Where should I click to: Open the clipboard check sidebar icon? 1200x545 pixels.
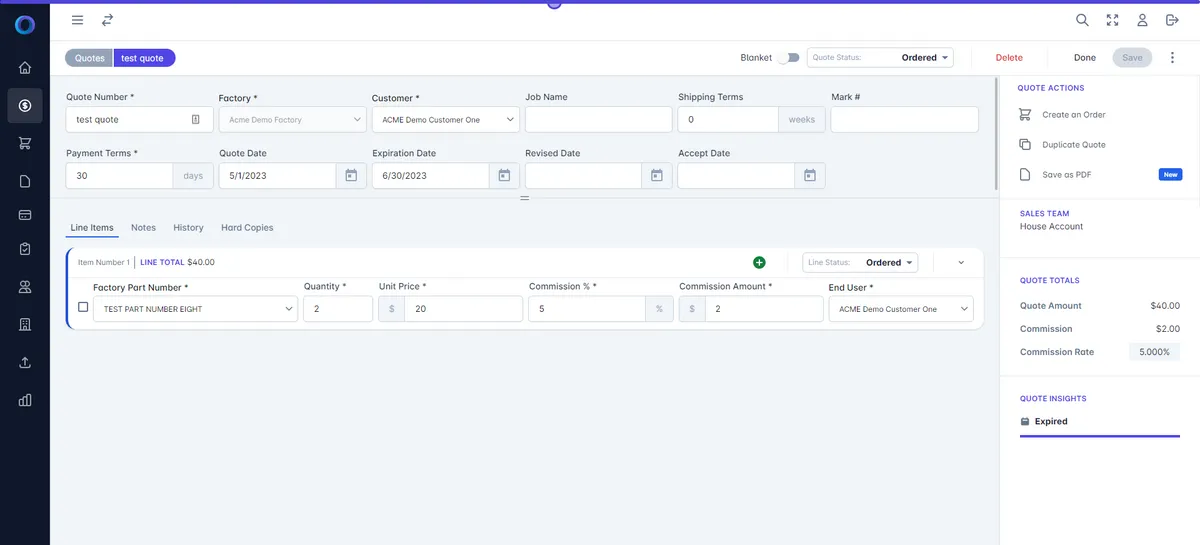[25, 249]
